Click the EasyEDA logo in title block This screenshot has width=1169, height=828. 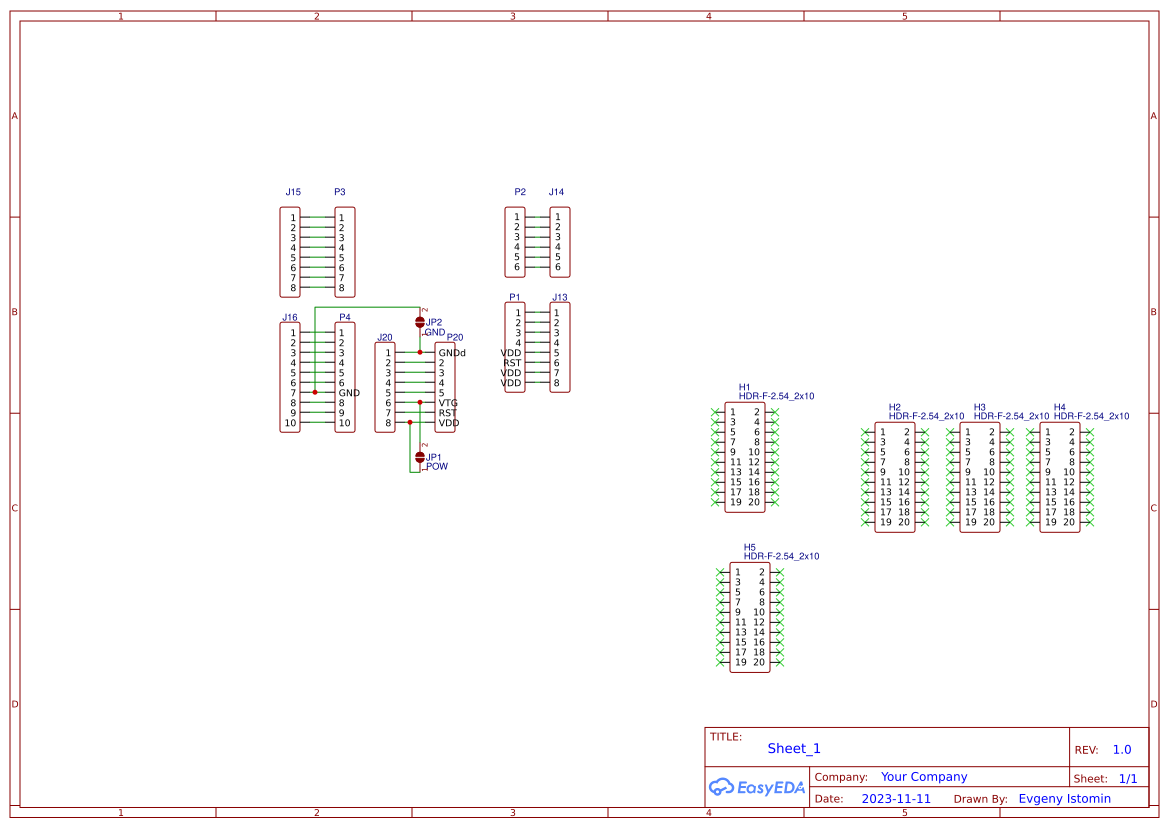(x=757, y=788)
